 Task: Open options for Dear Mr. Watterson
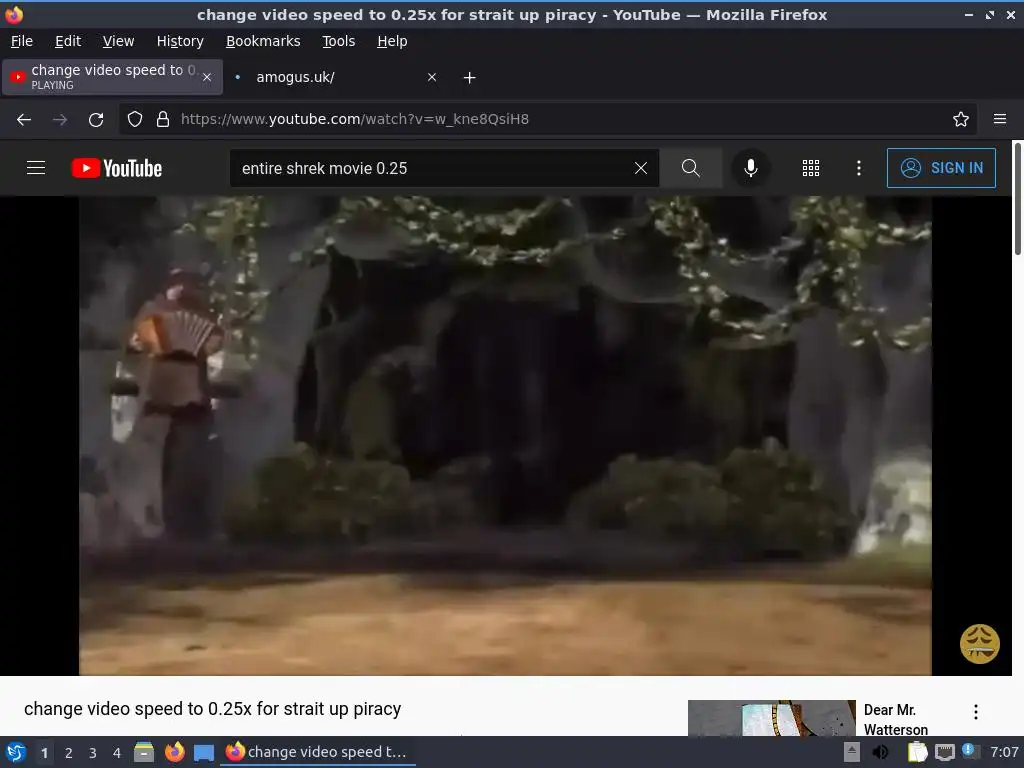point(975,712)
